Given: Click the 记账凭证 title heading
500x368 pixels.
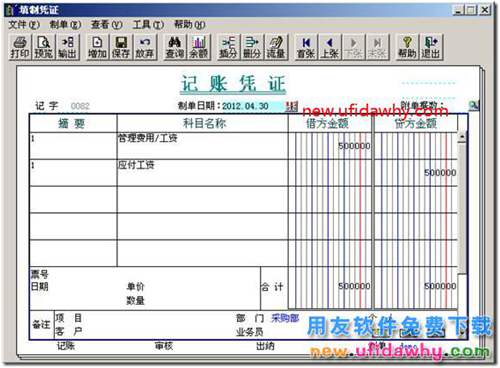Looking at the screenshot, I should coord(233,84).
